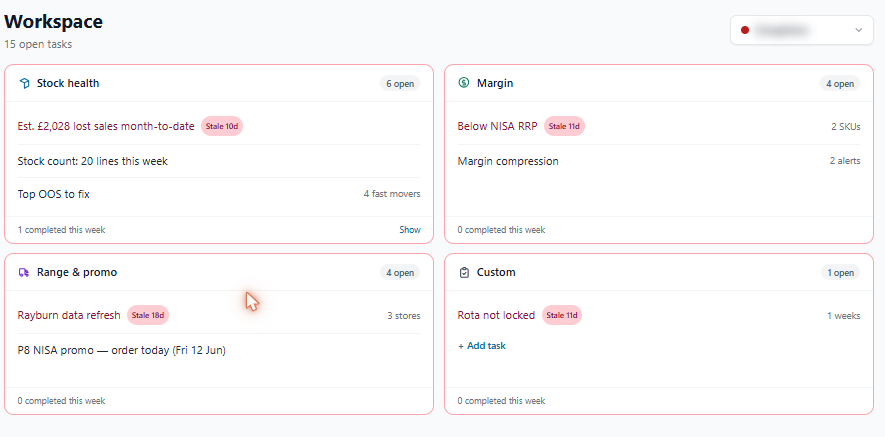
Task: Click 4 open badge on Range & promo
Action: pos(400,273)
